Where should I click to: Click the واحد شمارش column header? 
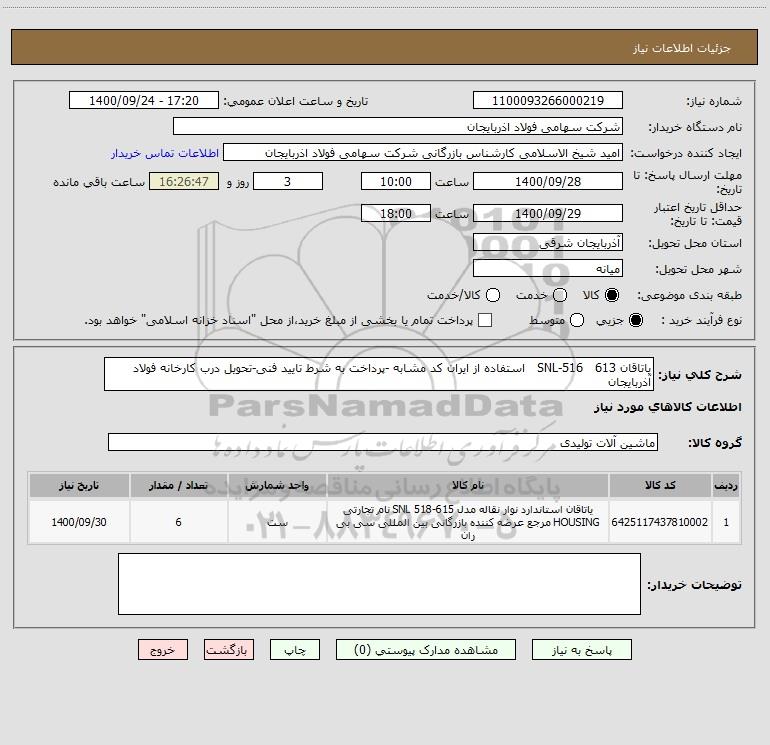277,485
